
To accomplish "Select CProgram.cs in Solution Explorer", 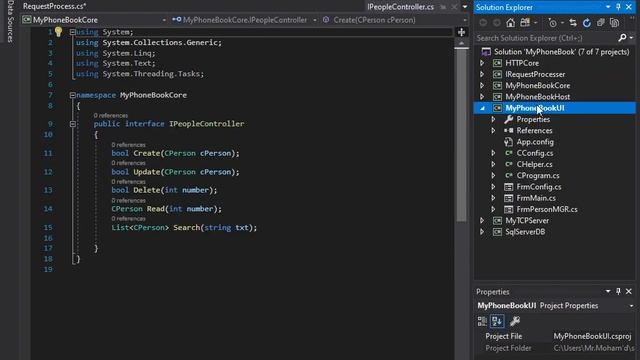I will coord(538,176).
